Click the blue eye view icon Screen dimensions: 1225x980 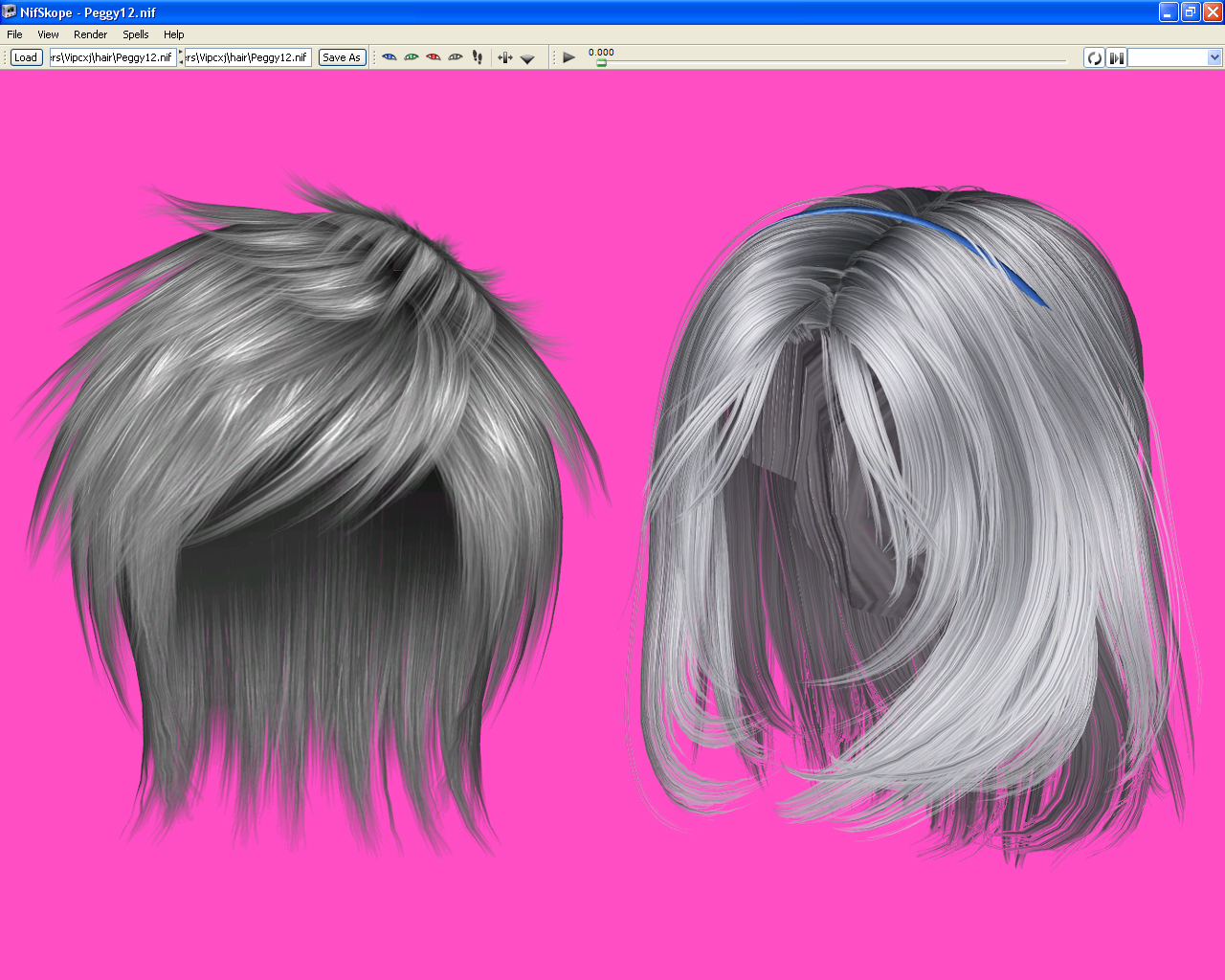[x=389, y=57]
